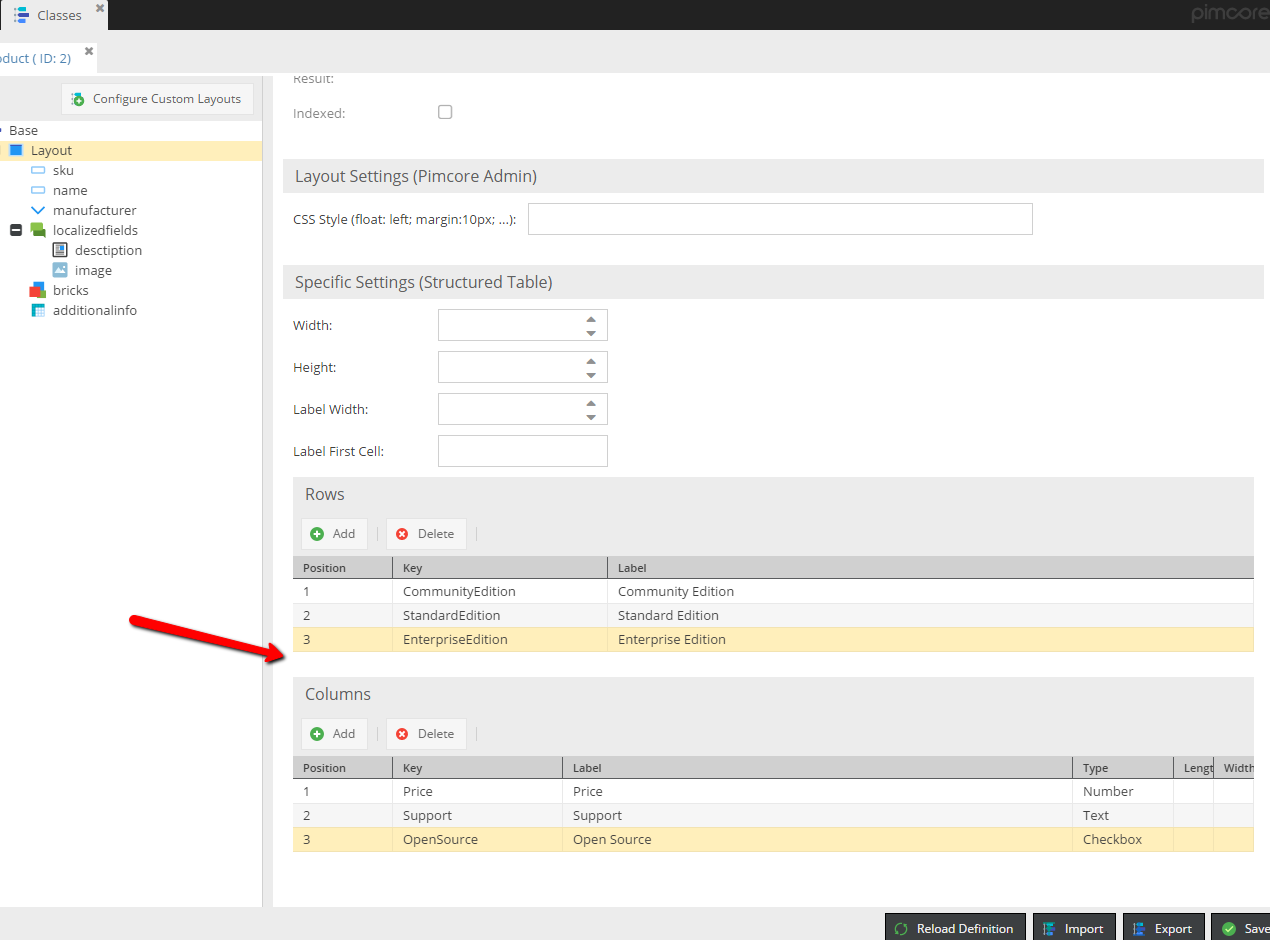
Task: Click the manufacturer select field icon
Action: pos(38,210)
